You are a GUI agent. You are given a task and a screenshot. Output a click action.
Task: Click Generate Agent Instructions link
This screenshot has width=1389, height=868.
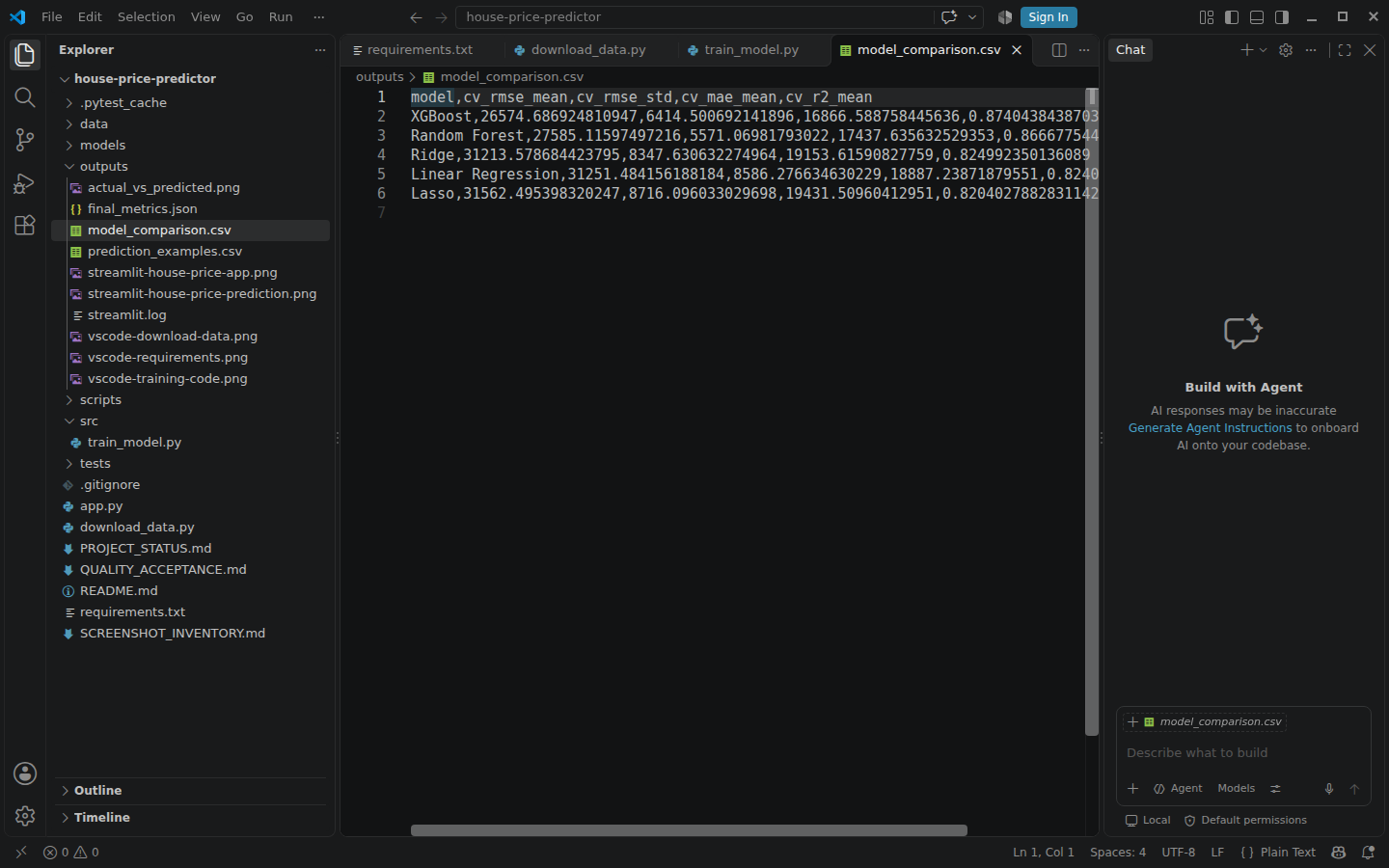(1210, 428)
